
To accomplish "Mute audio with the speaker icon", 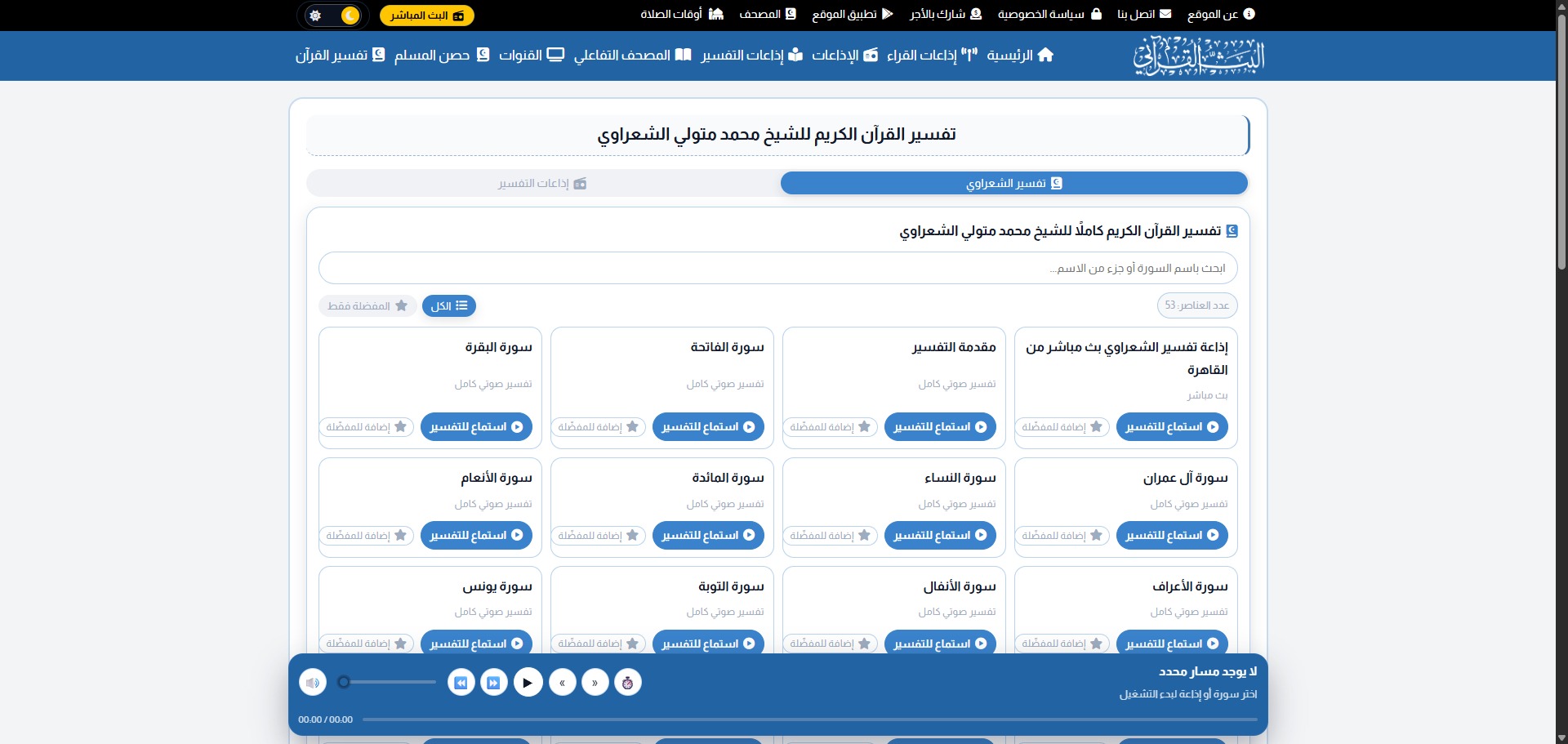I will click(x=313, y=682).
